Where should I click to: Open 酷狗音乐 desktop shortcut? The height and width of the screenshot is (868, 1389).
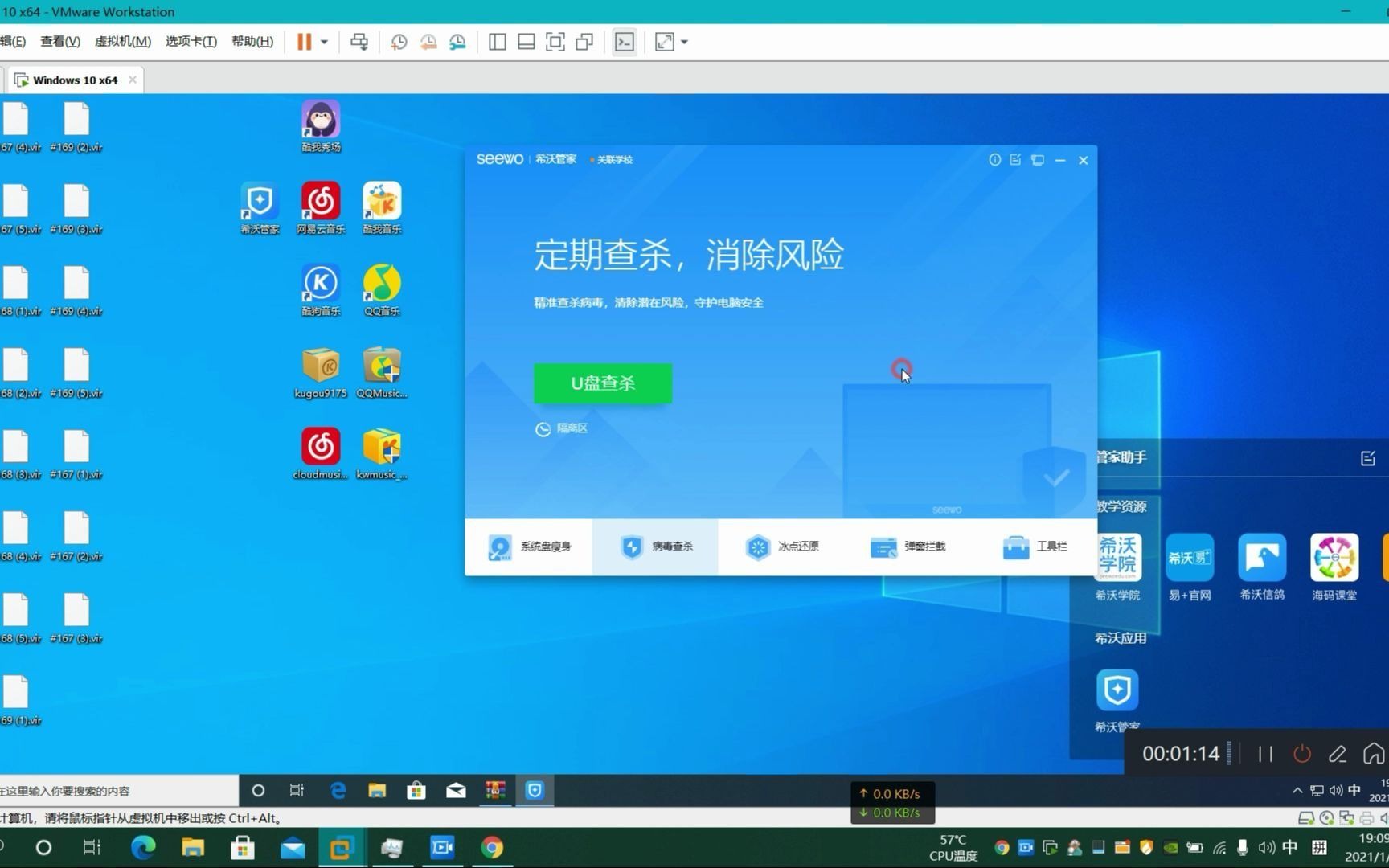tap(321, 289)
